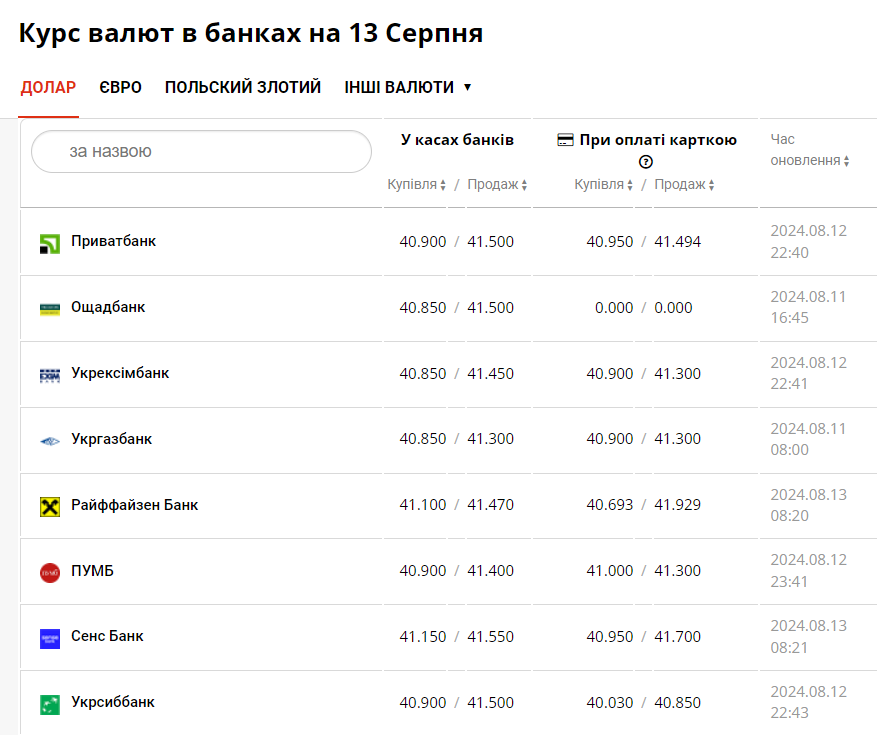This screenshot has width=877, height=735.
Task: Sort by cash desk Купівля rate
Action: click(417, 185)
